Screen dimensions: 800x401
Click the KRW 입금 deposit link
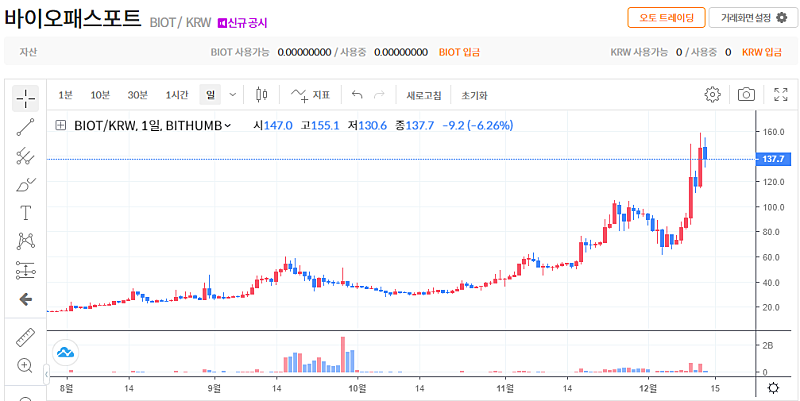(762, 52)
